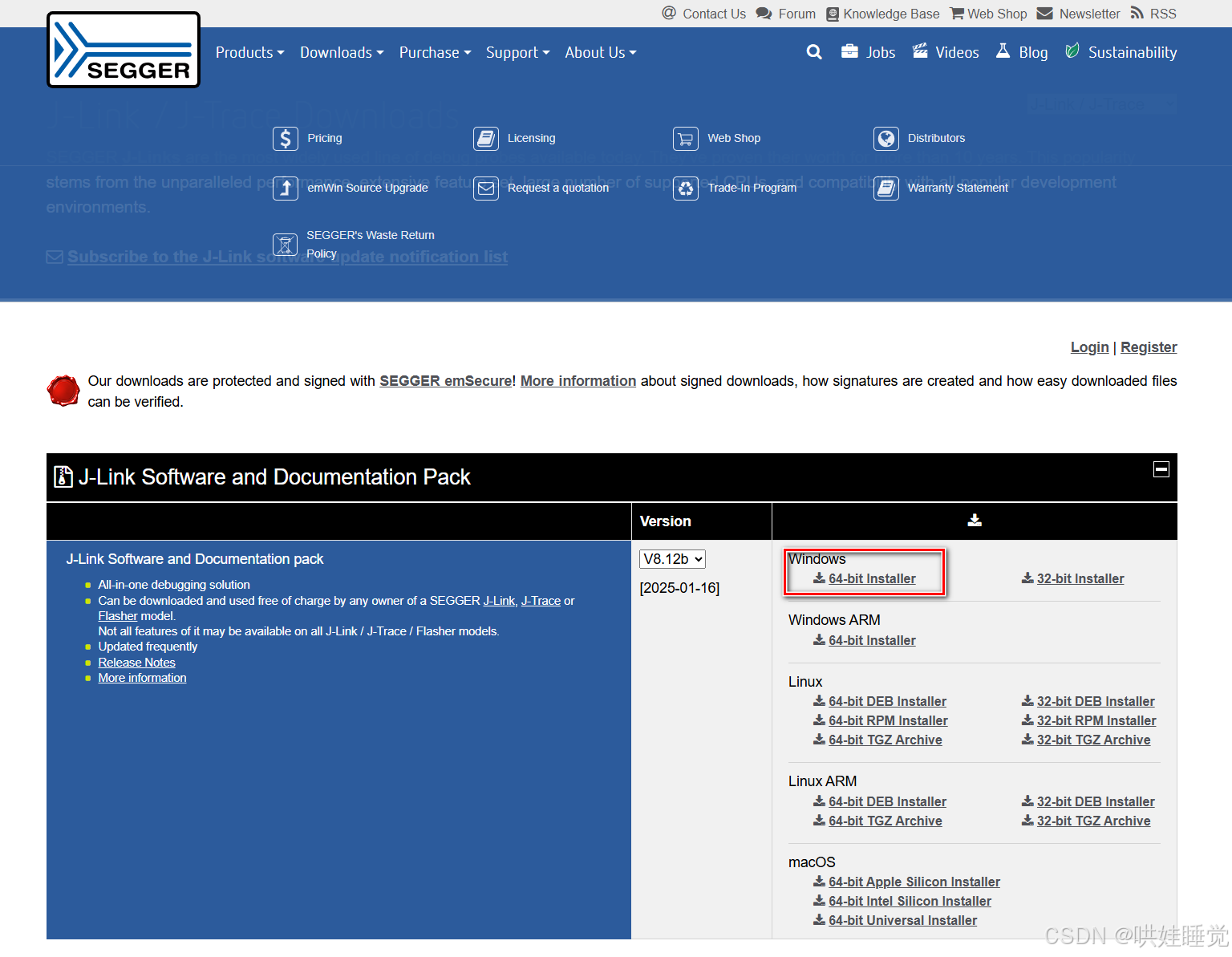Click the SEGGER logo
This screenshot has height=957, width=1232.
coord(124,50)
